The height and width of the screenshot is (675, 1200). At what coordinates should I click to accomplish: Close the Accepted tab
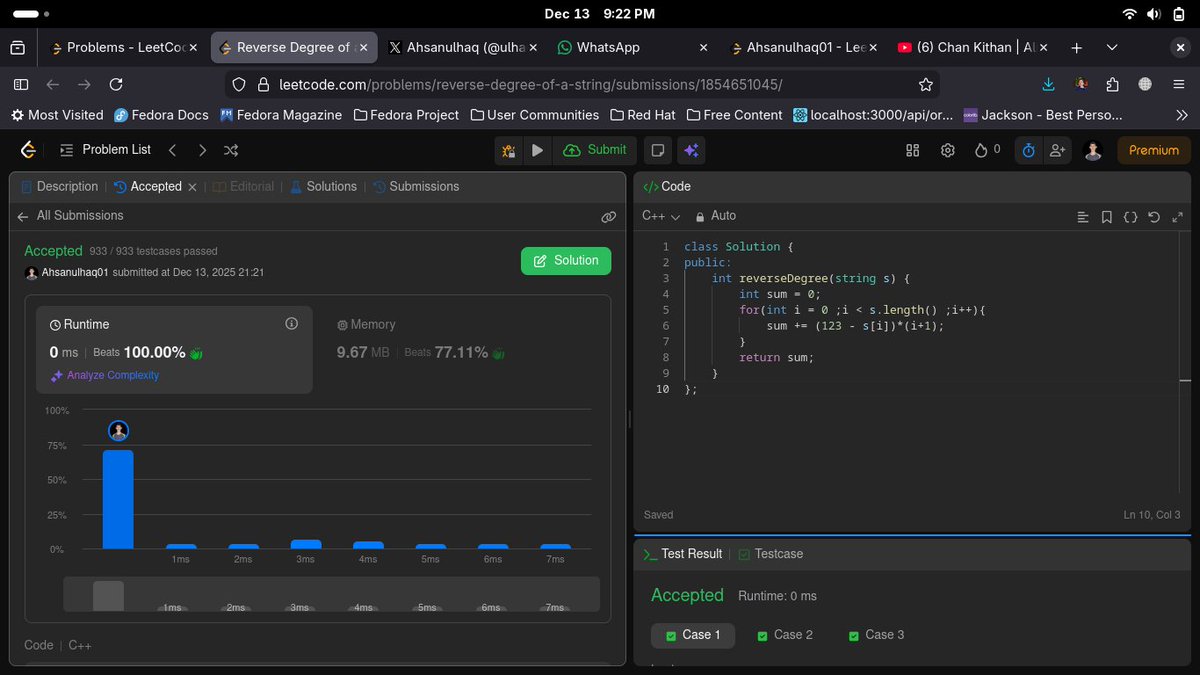tap(192, 187)
